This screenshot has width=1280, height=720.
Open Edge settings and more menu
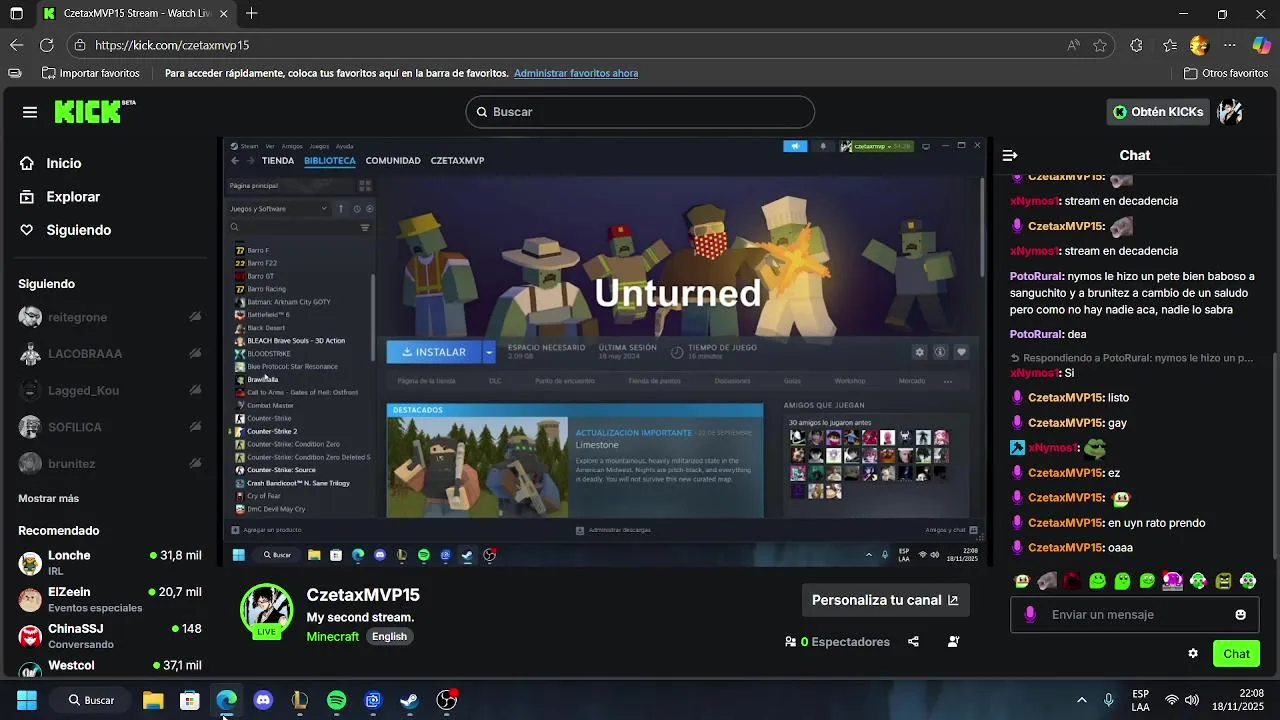(x=1230, y=45)
